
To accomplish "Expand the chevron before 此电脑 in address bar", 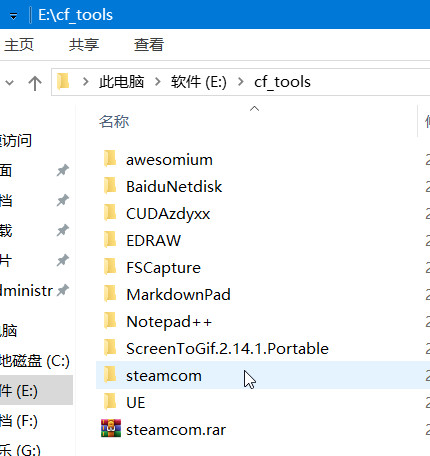I will coord(86,81).
